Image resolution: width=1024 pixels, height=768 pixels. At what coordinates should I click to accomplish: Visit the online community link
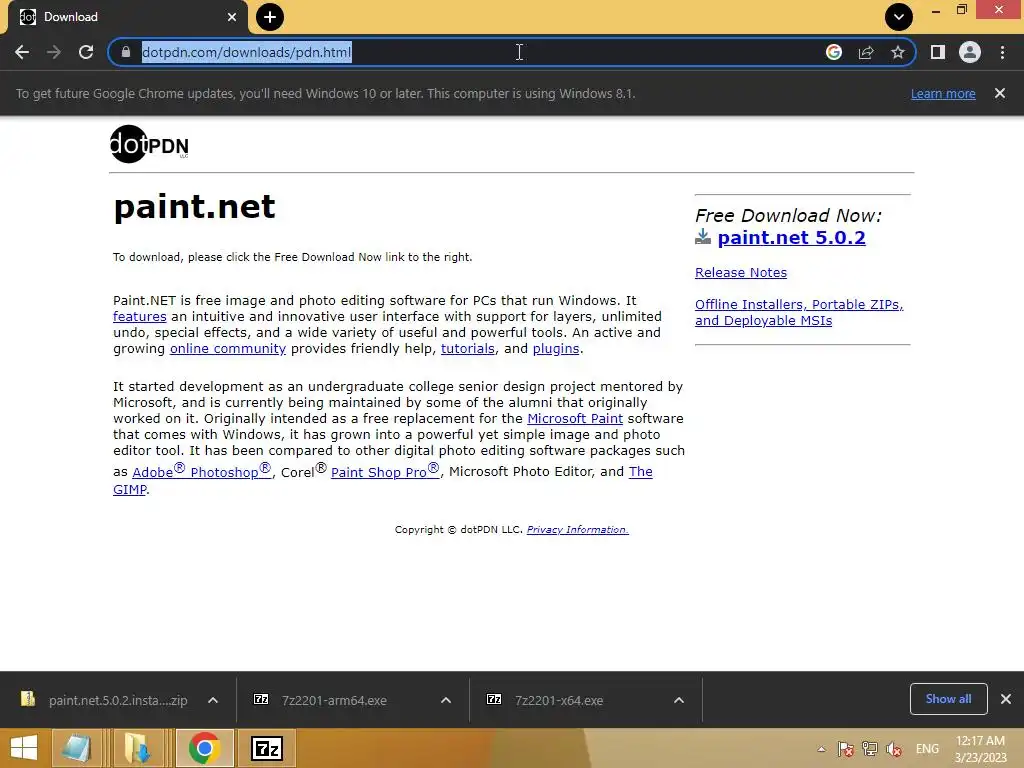pos(228,349)
